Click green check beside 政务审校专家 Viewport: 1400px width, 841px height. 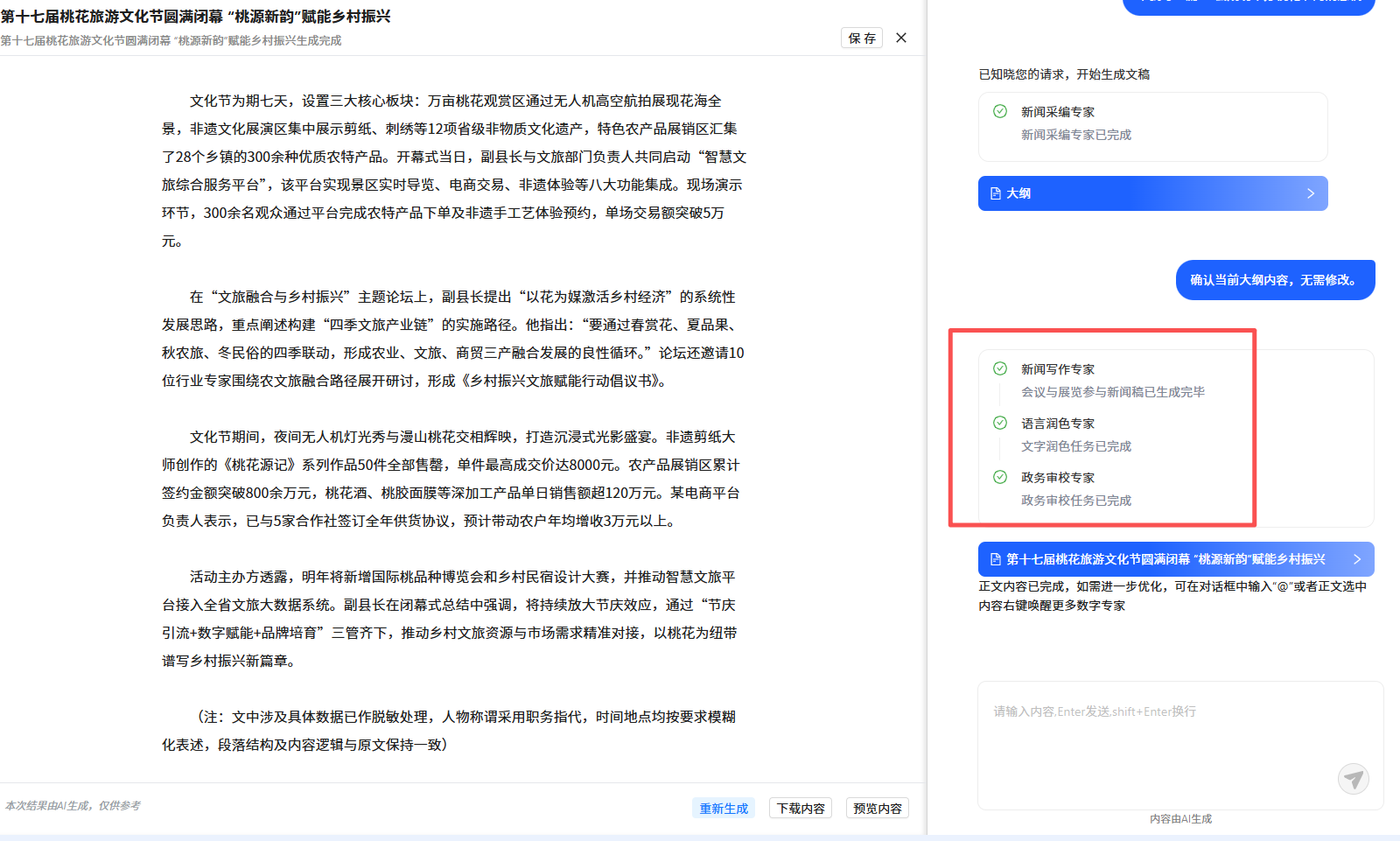pos(1000,477)
